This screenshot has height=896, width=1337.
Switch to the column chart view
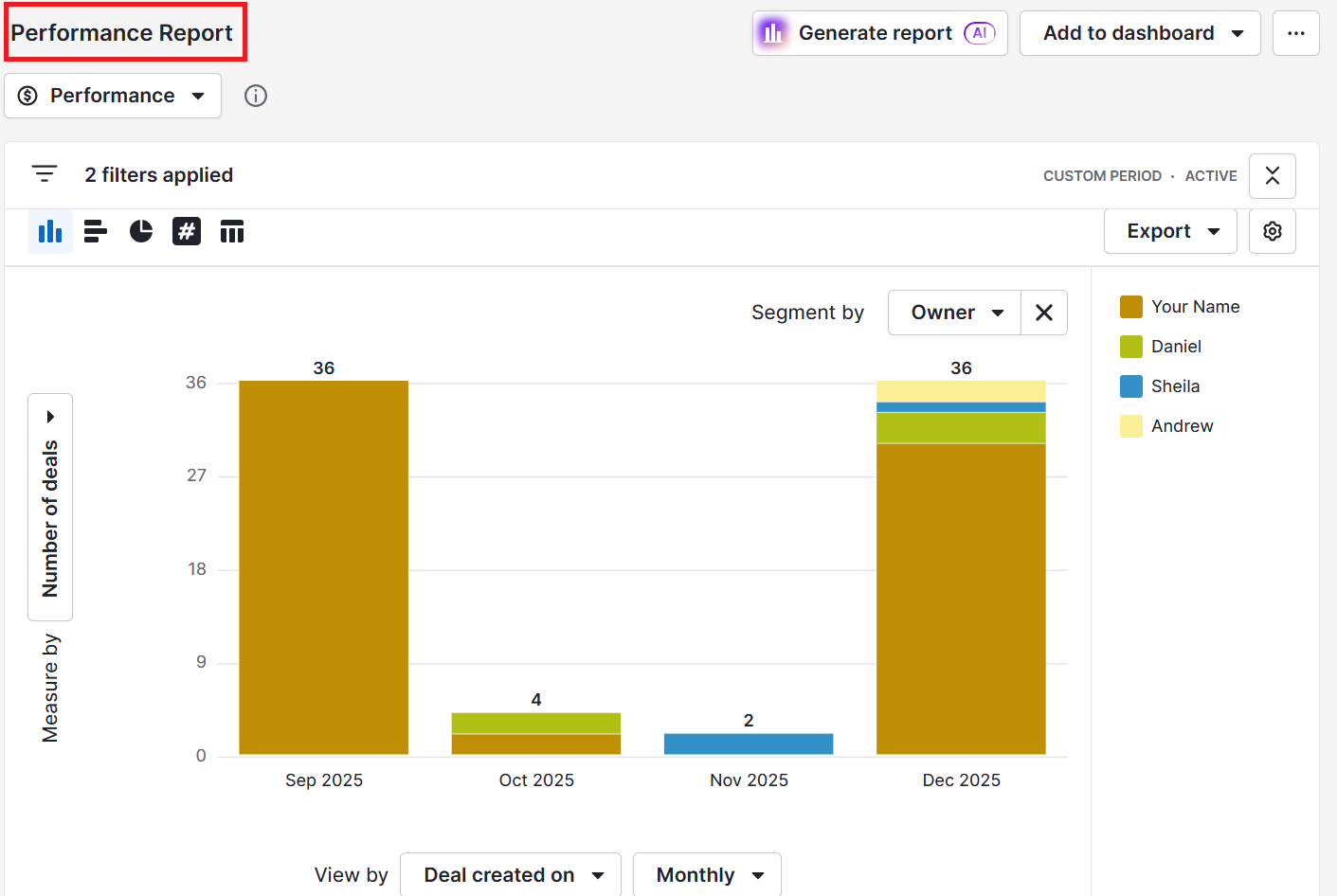click(50, 230)
